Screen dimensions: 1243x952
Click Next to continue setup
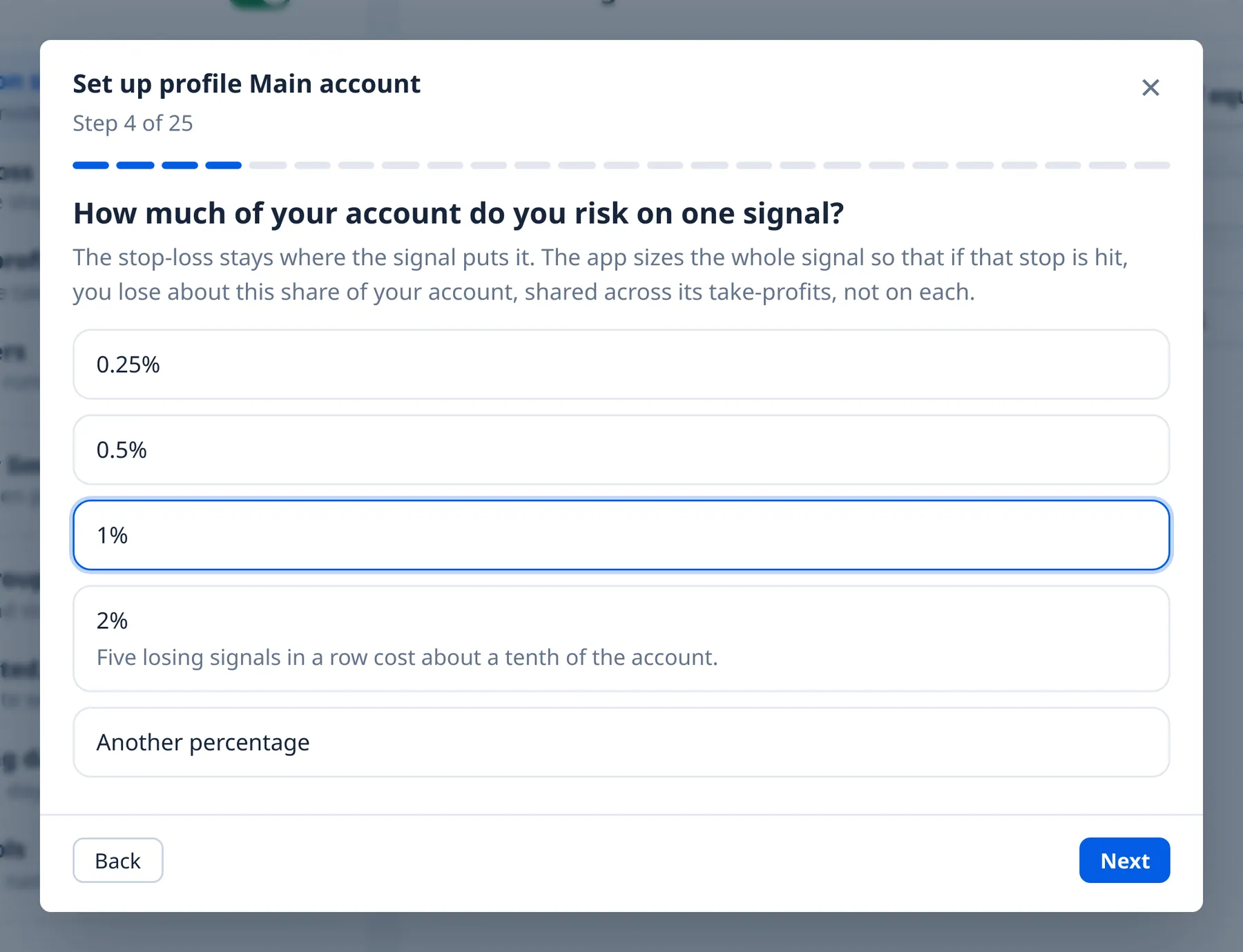1124,860
